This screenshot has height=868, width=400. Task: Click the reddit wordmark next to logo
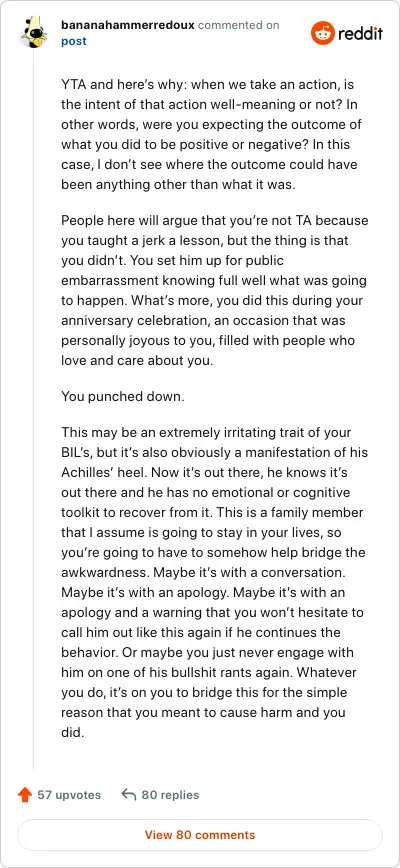pos(360,33)
